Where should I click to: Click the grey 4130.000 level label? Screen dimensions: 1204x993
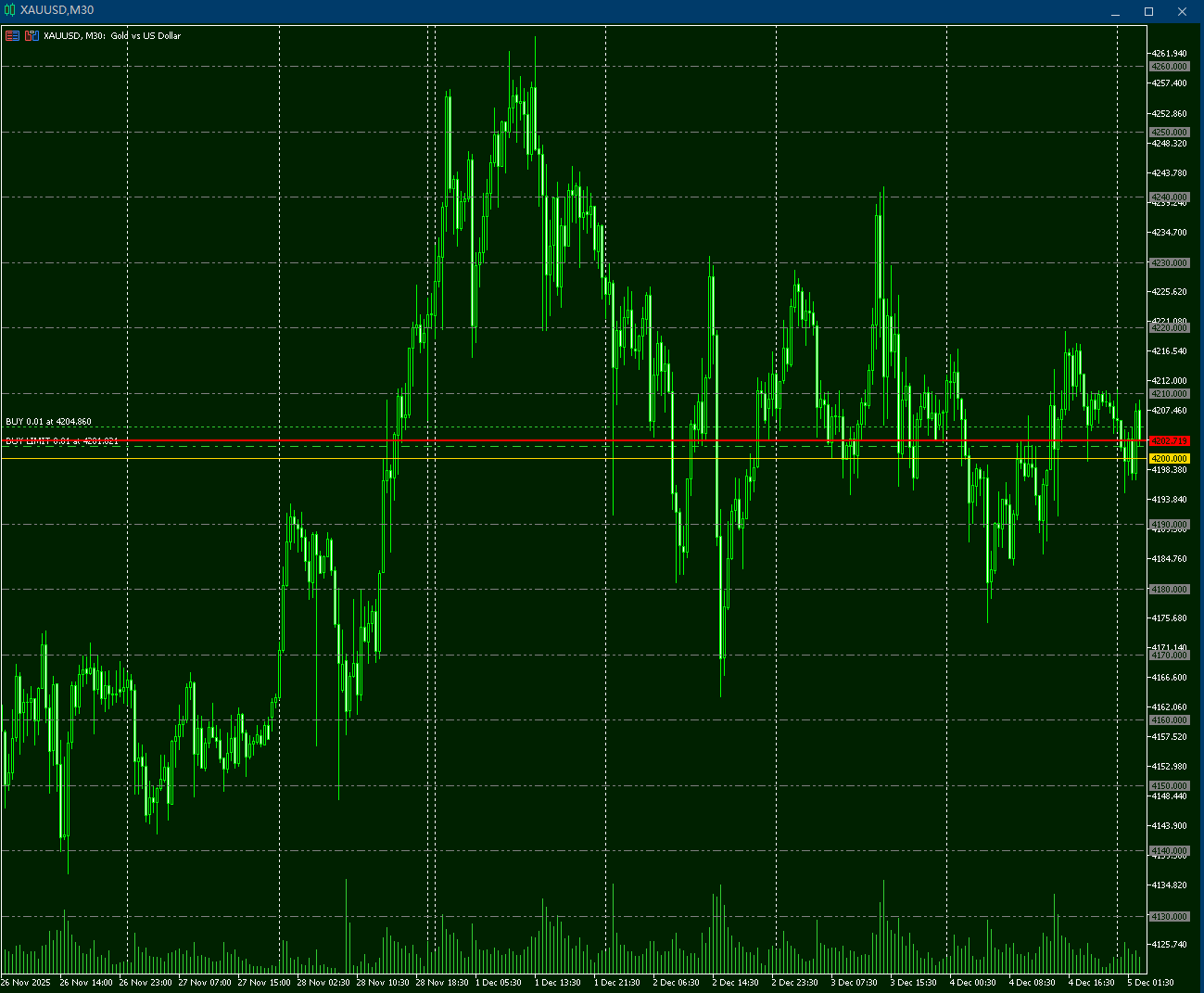(1169, 917)
